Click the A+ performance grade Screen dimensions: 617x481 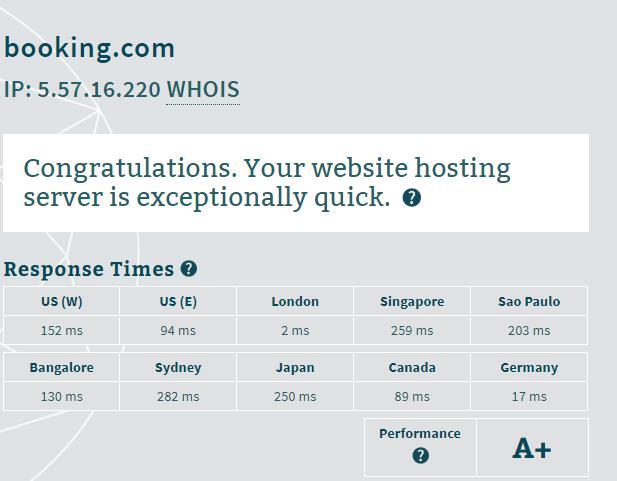click(532, 448)
